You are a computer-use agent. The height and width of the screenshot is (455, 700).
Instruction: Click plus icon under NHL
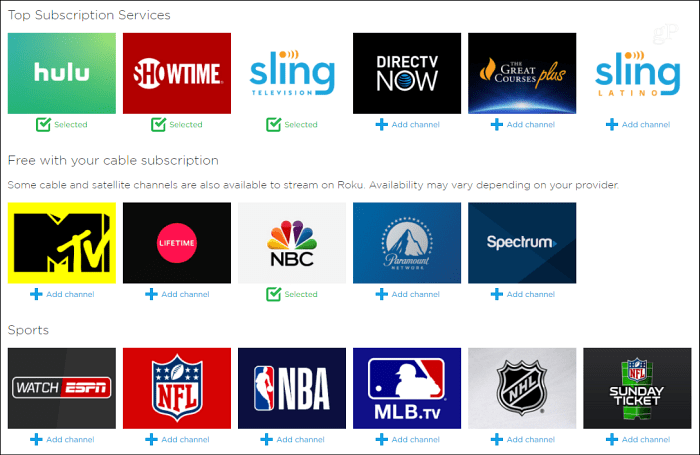coord(497,439)
